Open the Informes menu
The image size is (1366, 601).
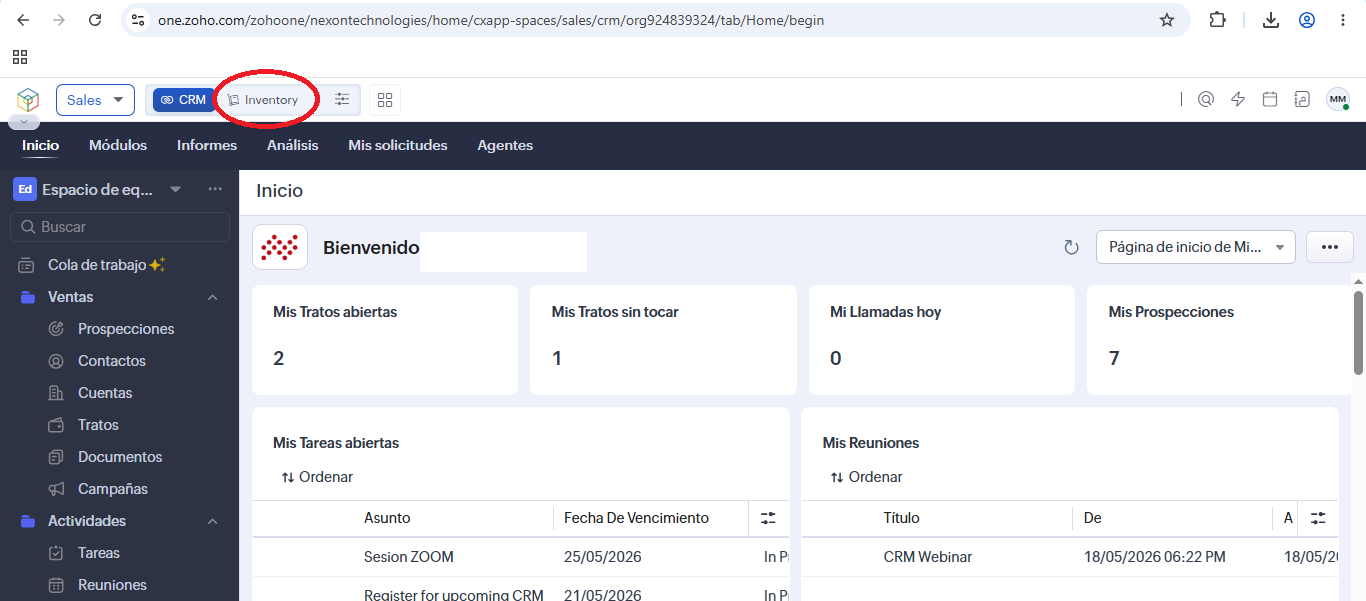[207, 145]
